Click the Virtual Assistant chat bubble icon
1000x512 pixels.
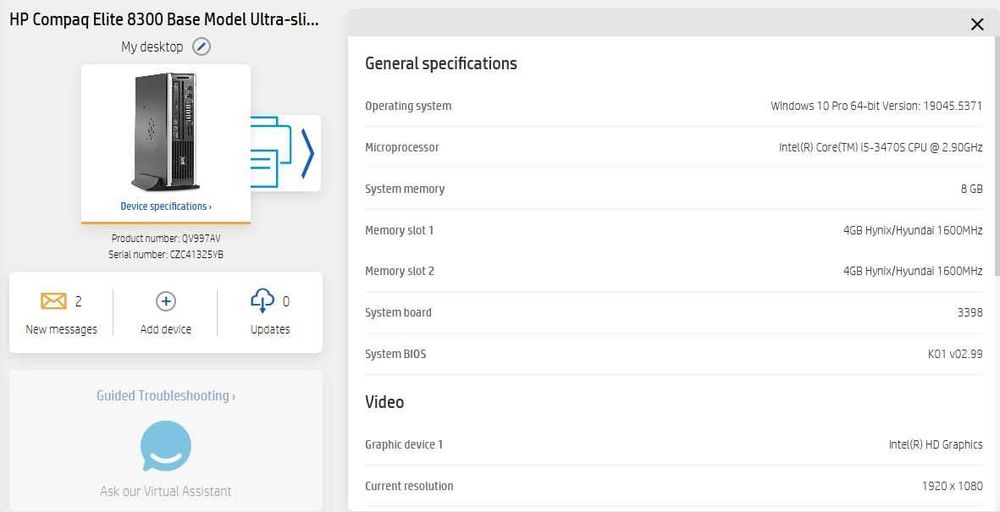pyautogui.click(x=166, y=446)
